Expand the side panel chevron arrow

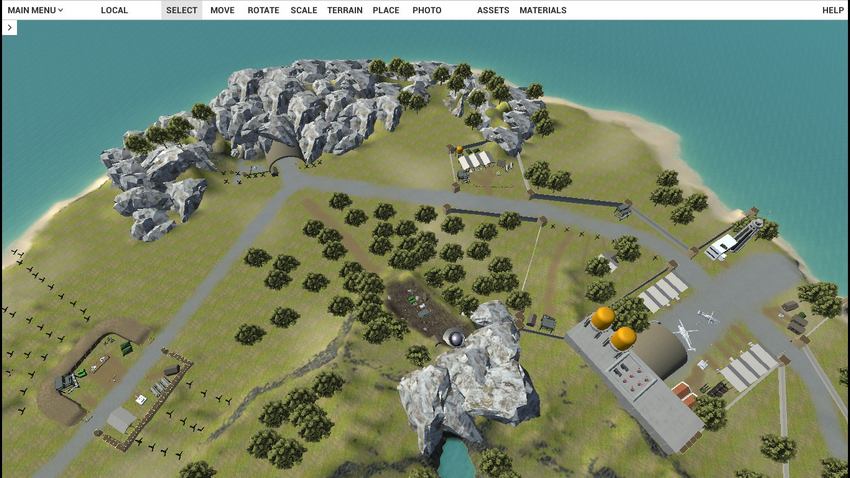10,28
